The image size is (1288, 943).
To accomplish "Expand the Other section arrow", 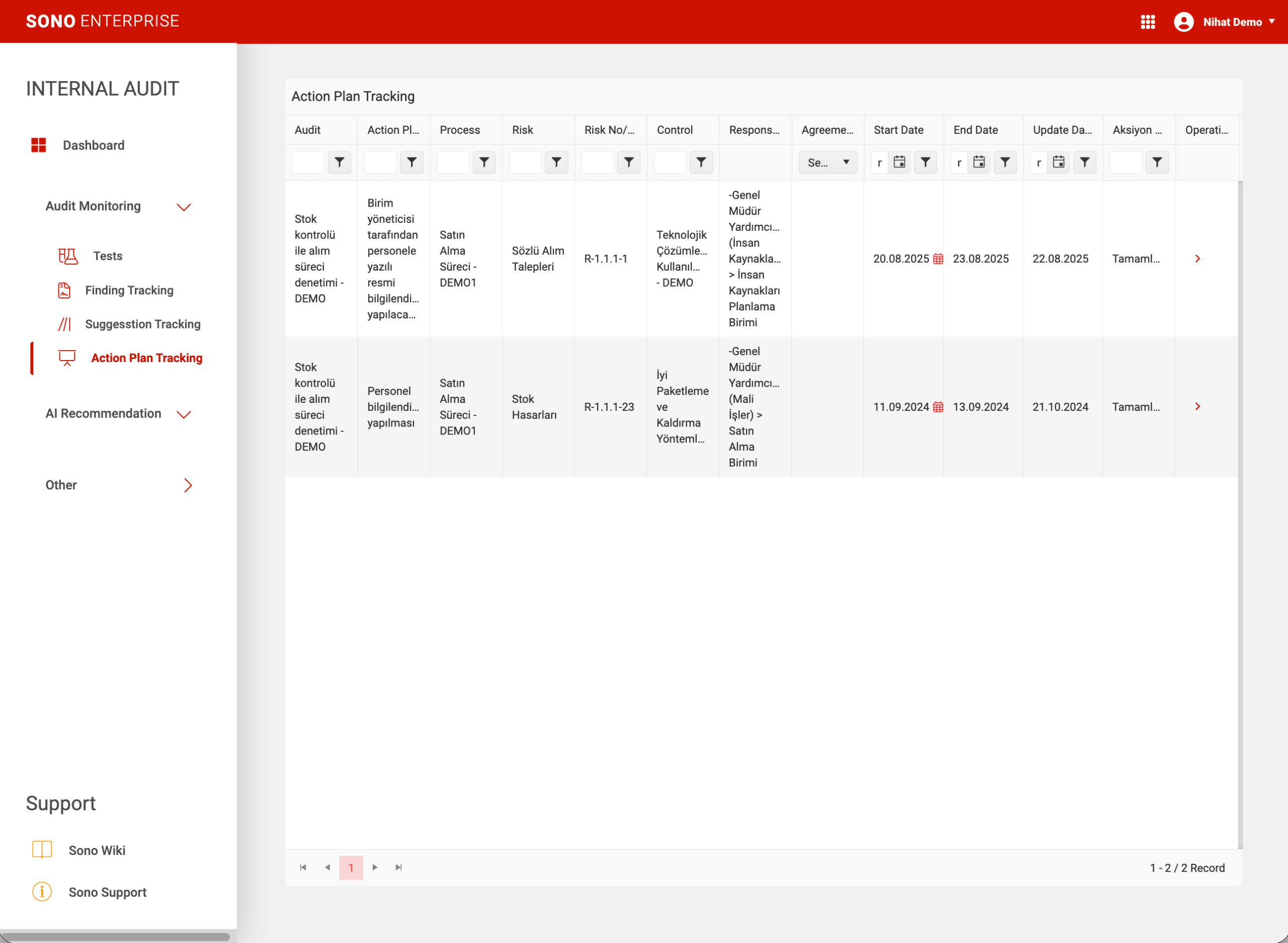I will click(x=188, y=485).
